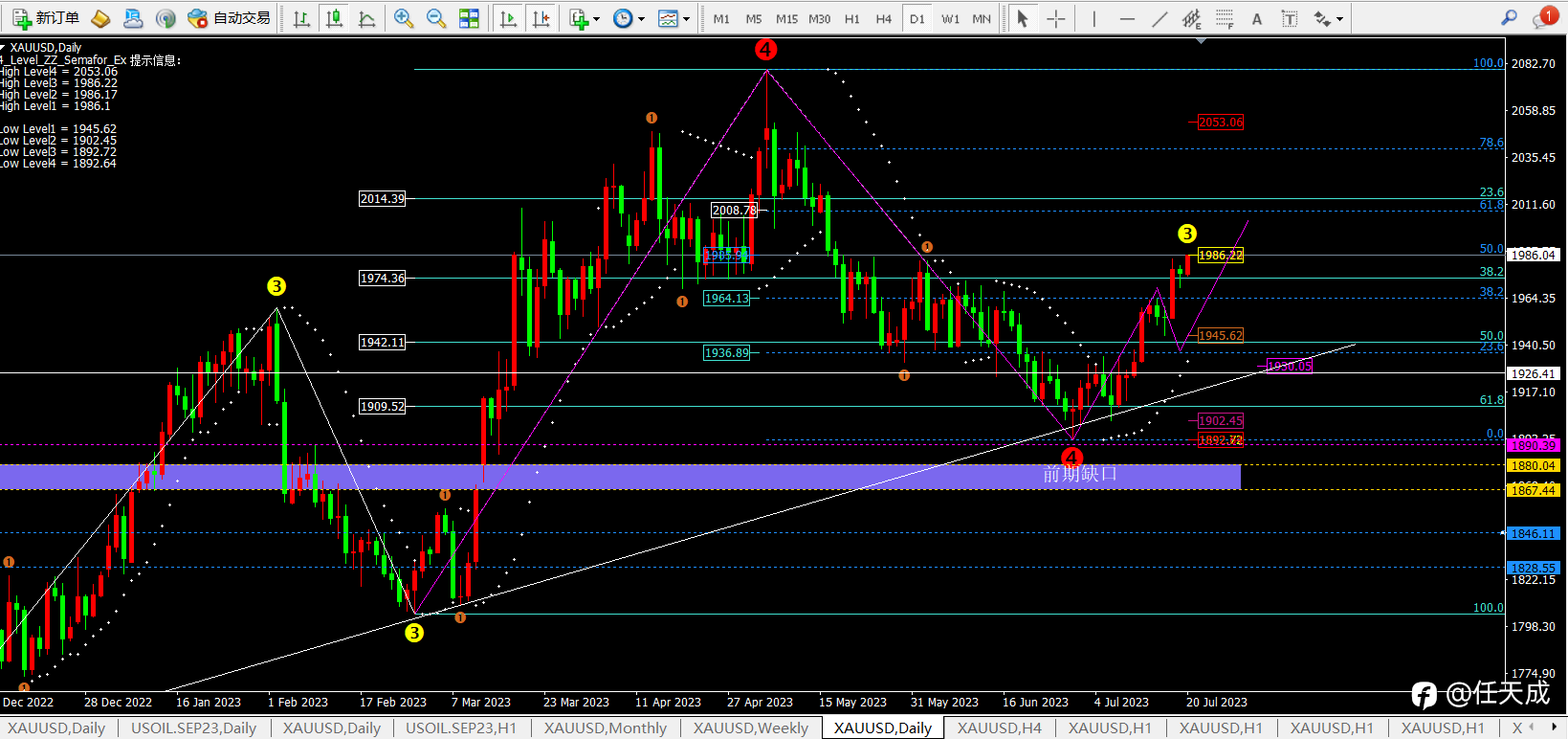Toggle chart auto scroll

[508, 18]
